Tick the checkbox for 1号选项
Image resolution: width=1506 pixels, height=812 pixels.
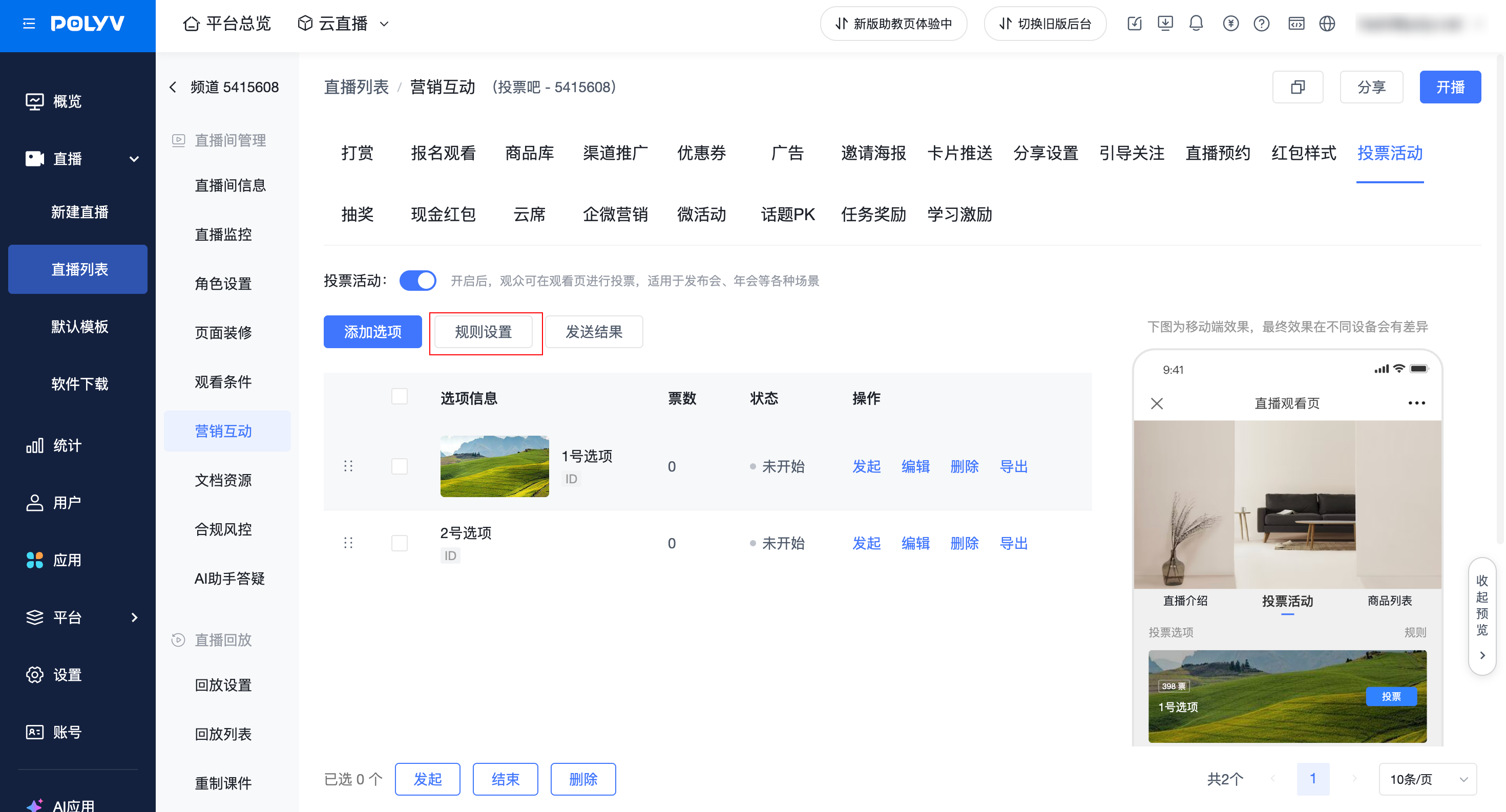(x=400, y=466)
